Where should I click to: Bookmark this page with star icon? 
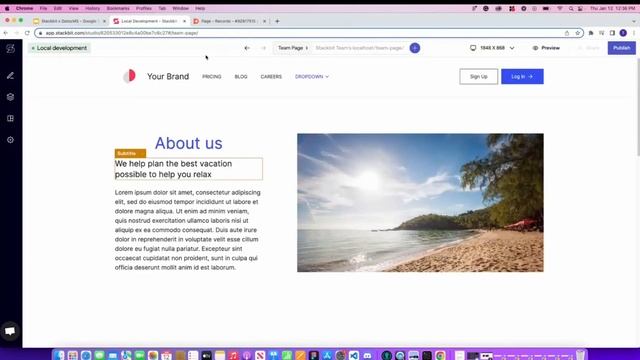point(578,33)
